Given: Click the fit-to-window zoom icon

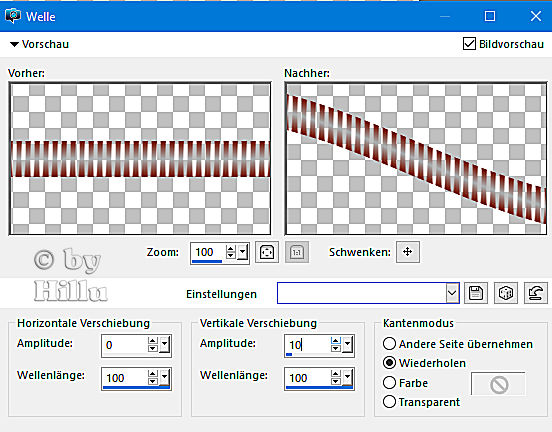Looking at the screenshot, I should 267,252.
